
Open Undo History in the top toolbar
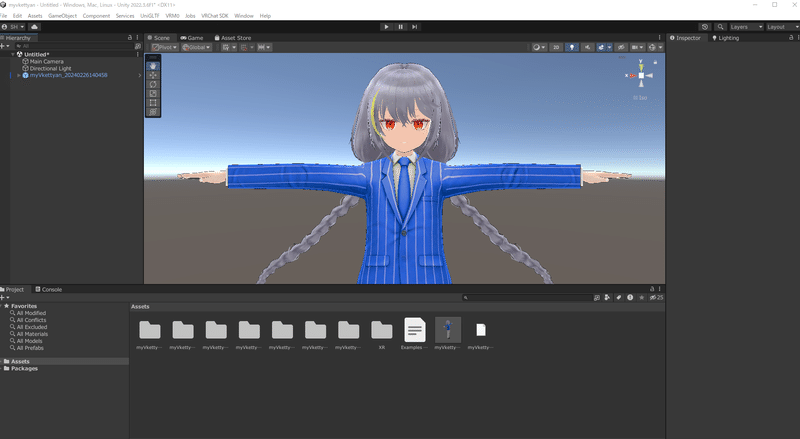pos(705,27)
